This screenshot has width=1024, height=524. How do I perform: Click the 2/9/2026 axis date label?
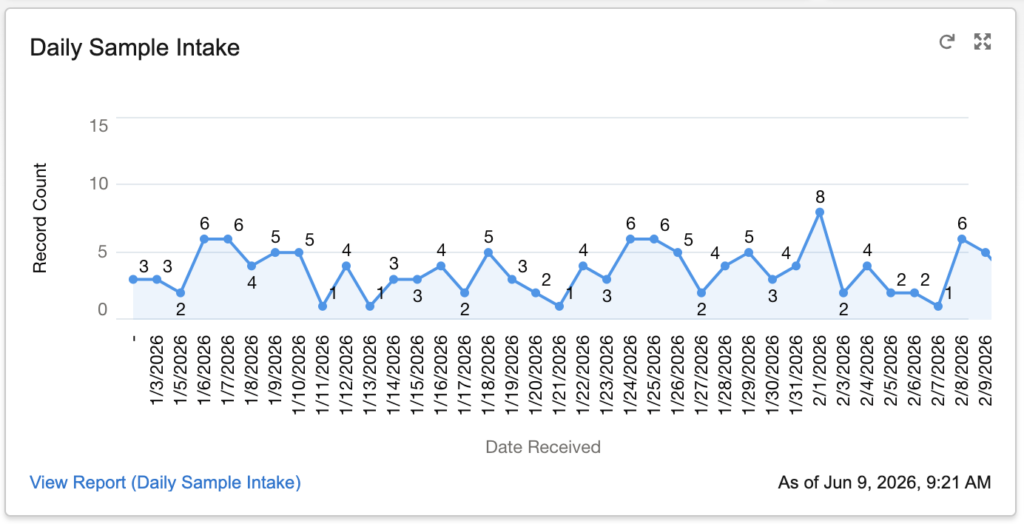(985, 371)
